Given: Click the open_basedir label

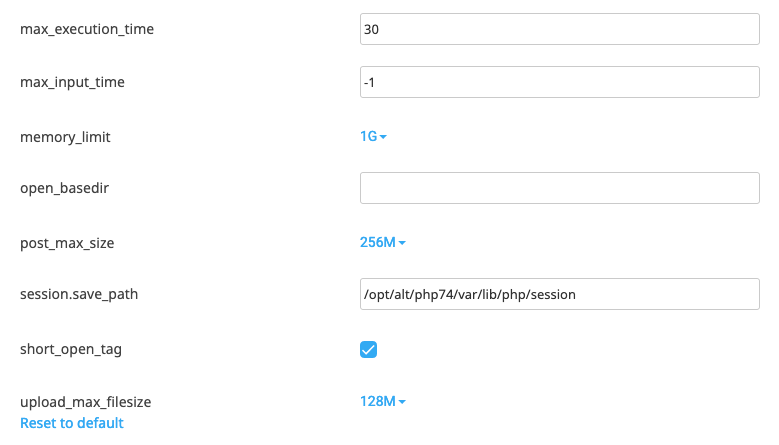Looking at the screenshot, I should [64, 188].
